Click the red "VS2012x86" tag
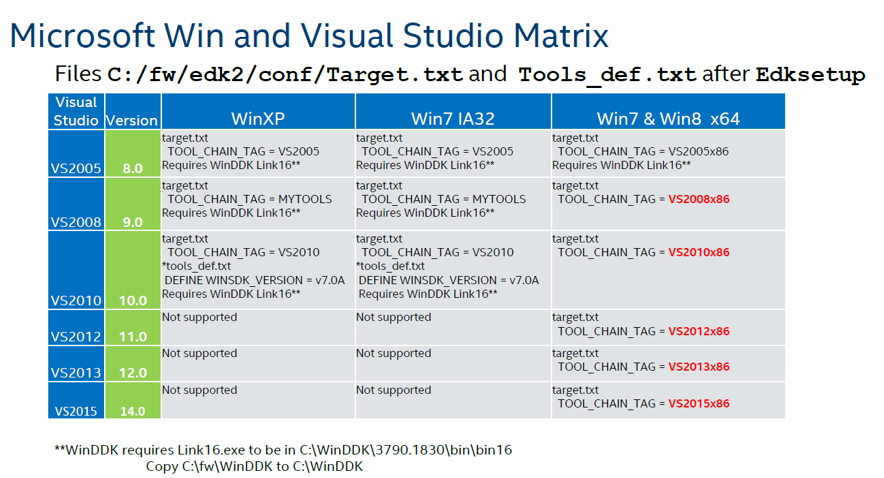884x478 pixels. 699,331
